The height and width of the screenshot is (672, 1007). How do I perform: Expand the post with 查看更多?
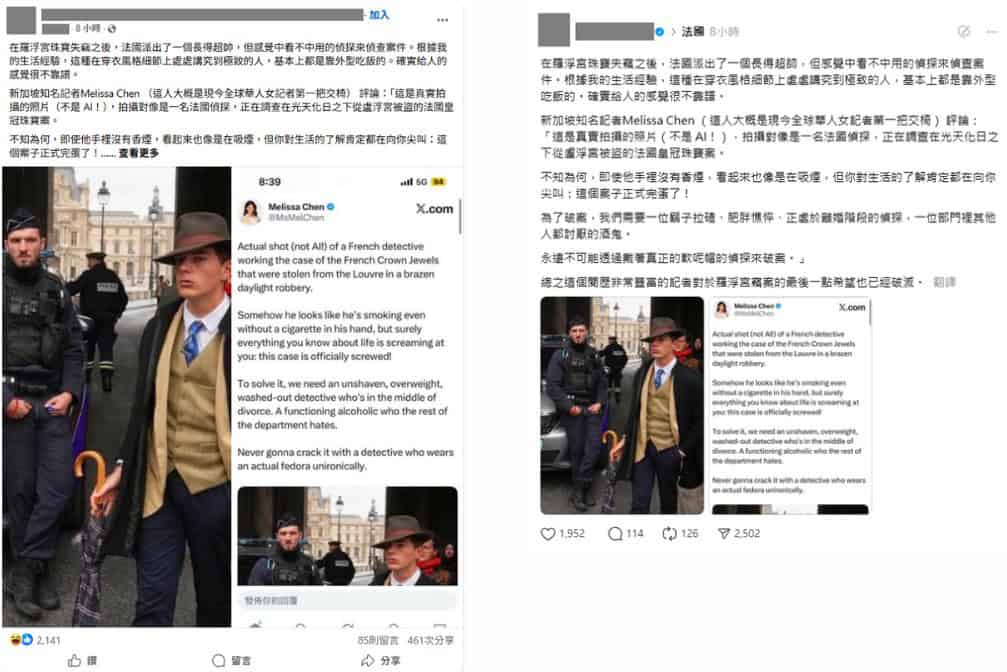(138, 153)
